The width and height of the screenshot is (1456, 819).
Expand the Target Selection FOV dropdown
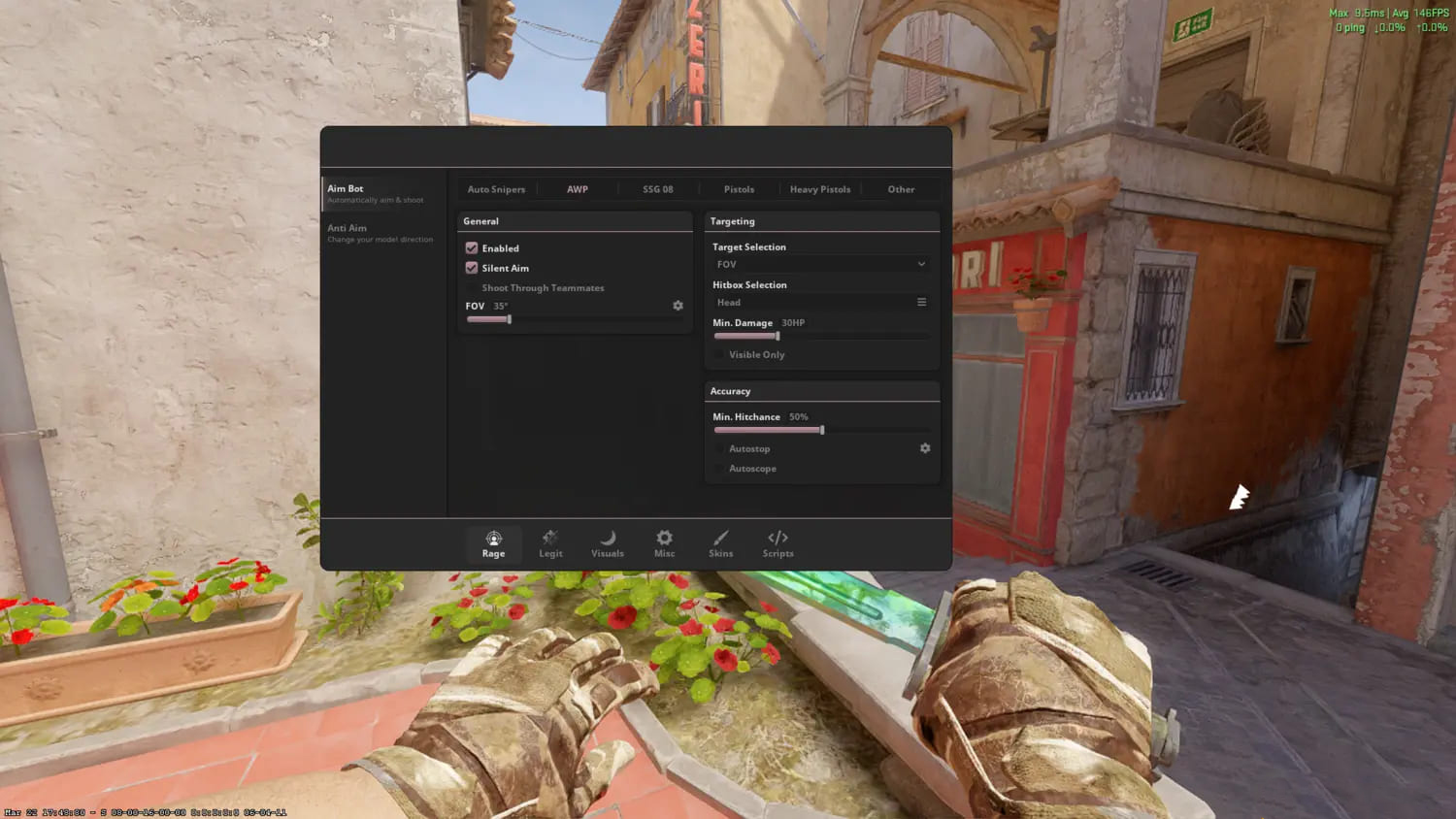(x=821, y=264)
